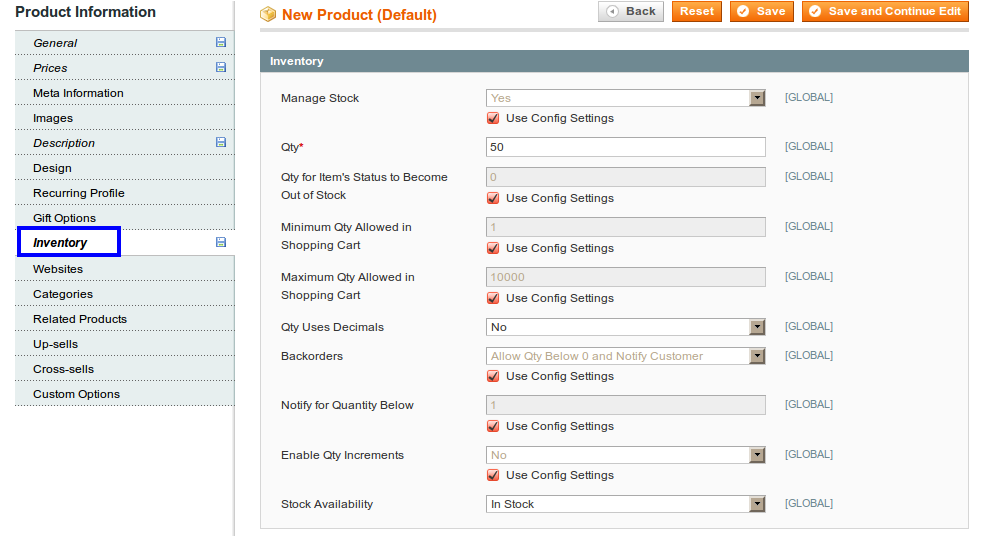The width and height of the screenshot is (986, 536).
Task: Click the Qty input field
Action: click(626, 147)
